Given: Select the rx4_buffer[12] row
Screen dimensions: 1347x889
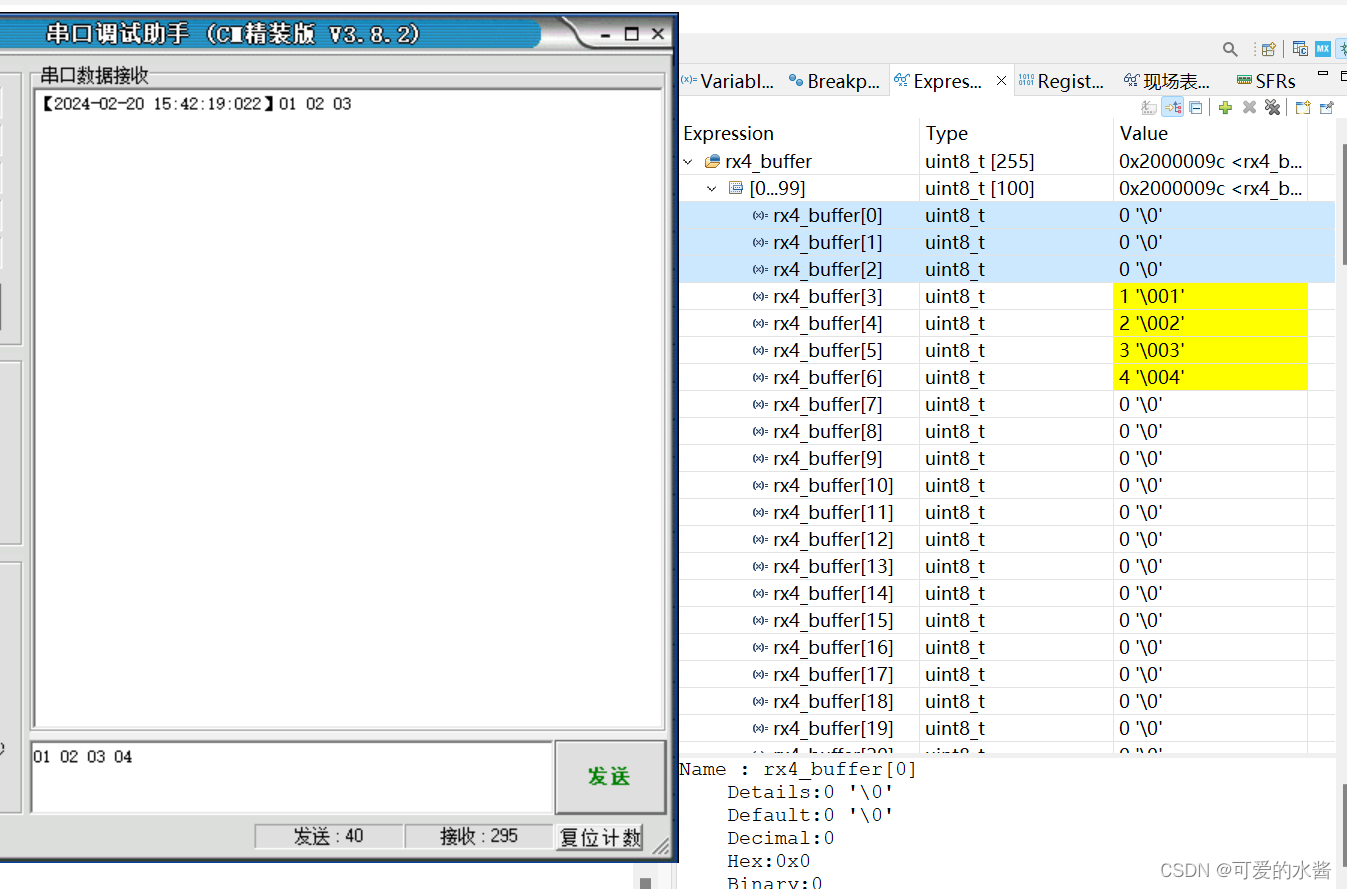Looking at the screenshot, I should tap(1007, 540).
